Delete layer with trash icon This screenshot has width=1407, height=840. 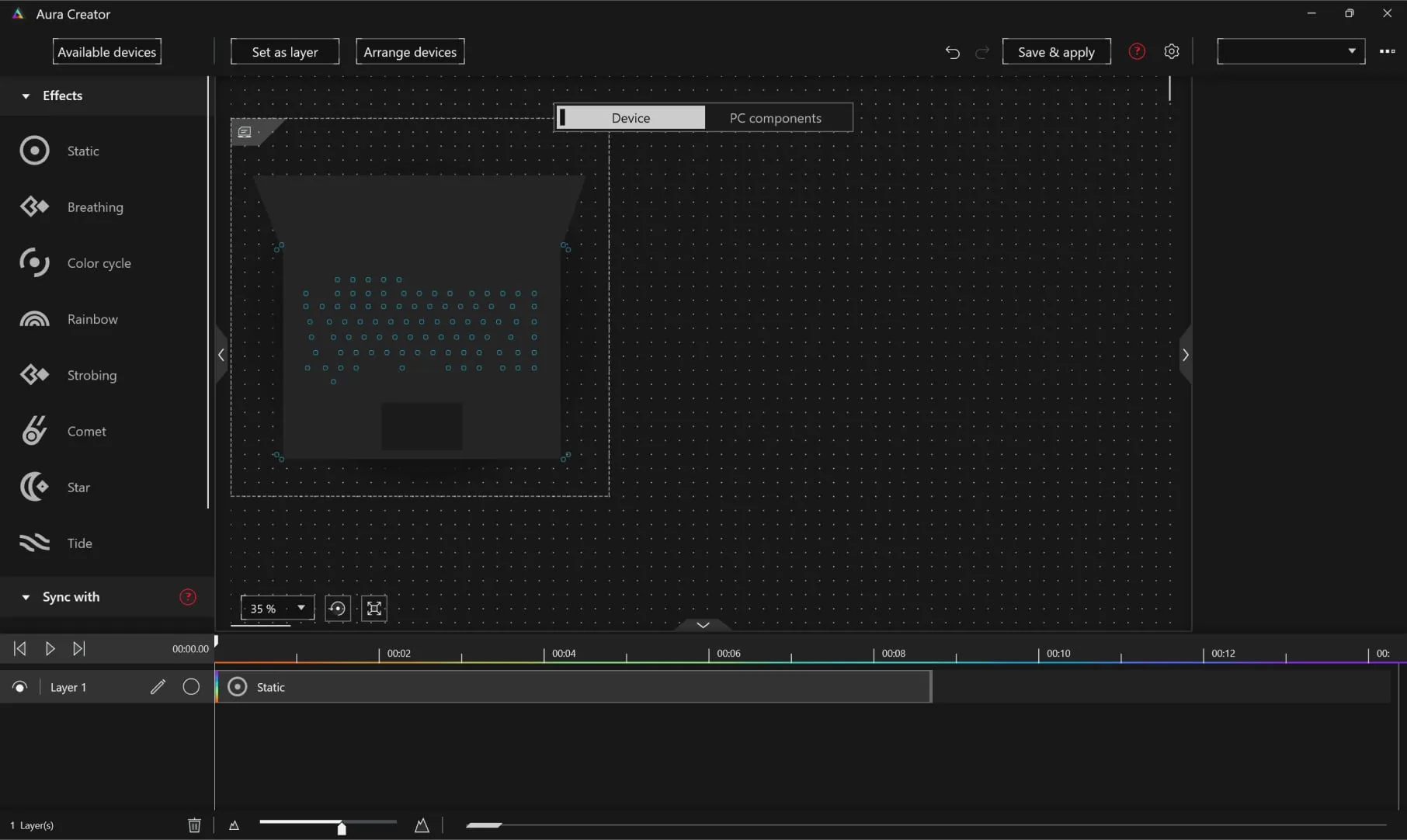[x=194, y=825]
